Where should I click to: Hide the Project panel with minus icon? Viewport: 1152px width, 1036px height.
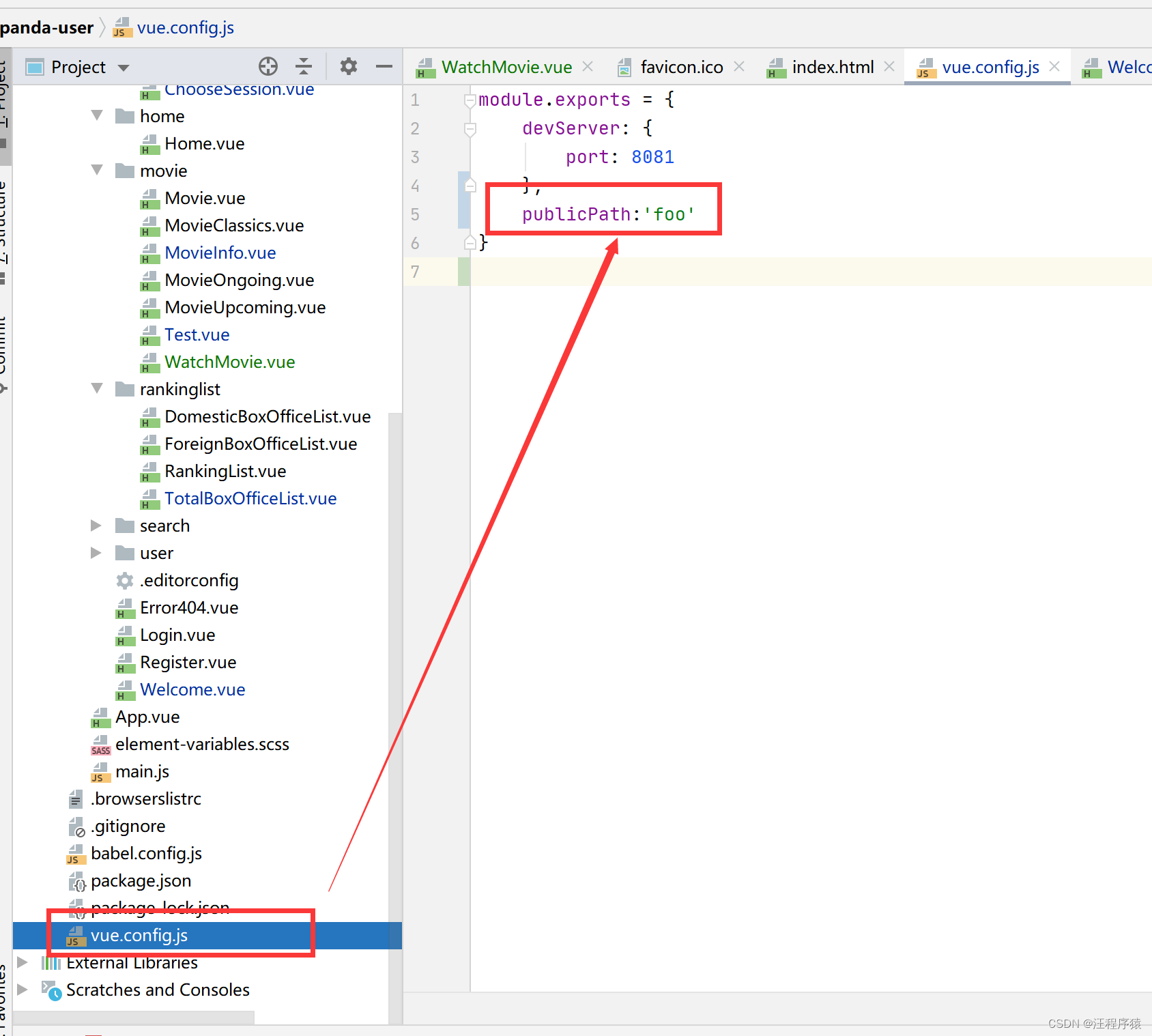point(384,66)
